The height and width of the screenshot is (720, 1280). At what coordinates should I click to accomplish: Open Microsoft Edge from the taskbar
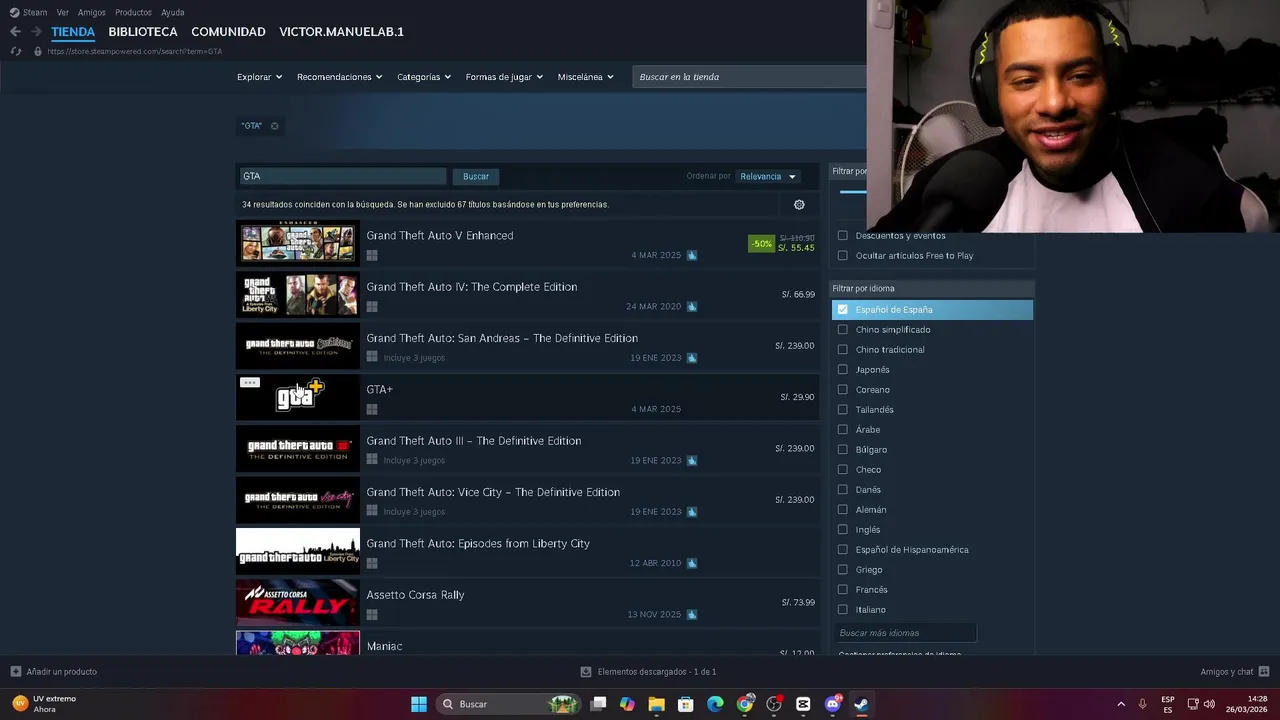715,704
